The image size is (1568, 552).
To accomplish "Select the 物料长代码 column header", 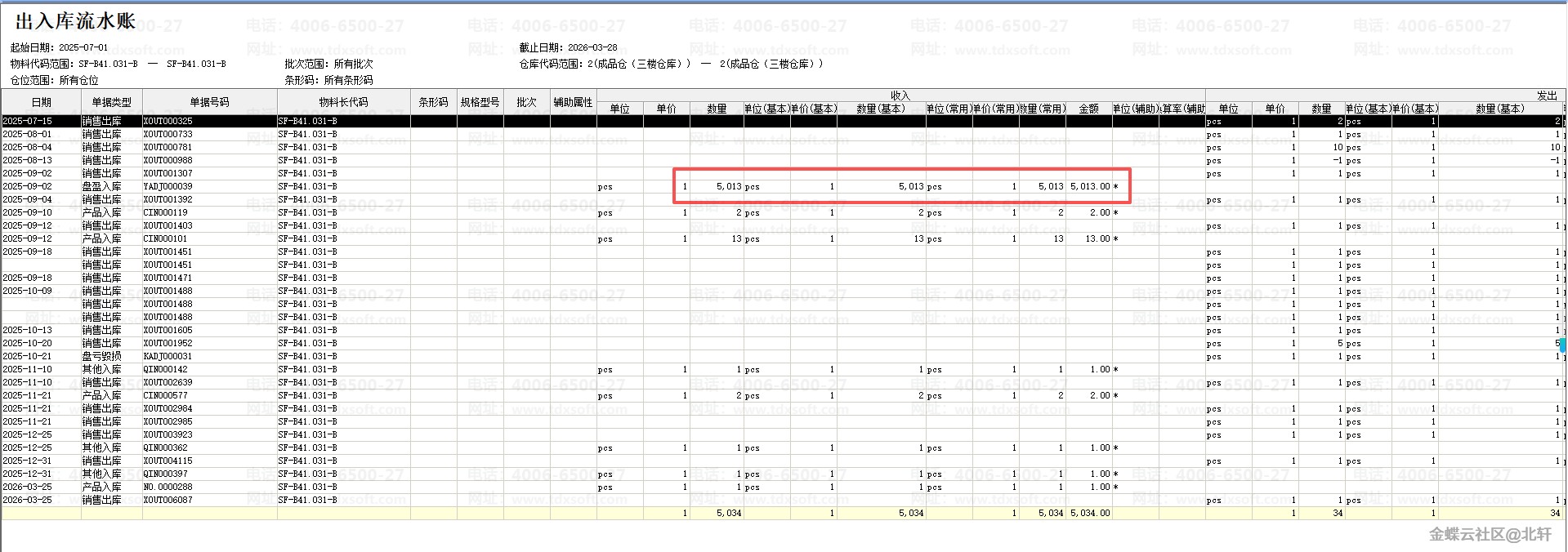I will pos(343,102).
